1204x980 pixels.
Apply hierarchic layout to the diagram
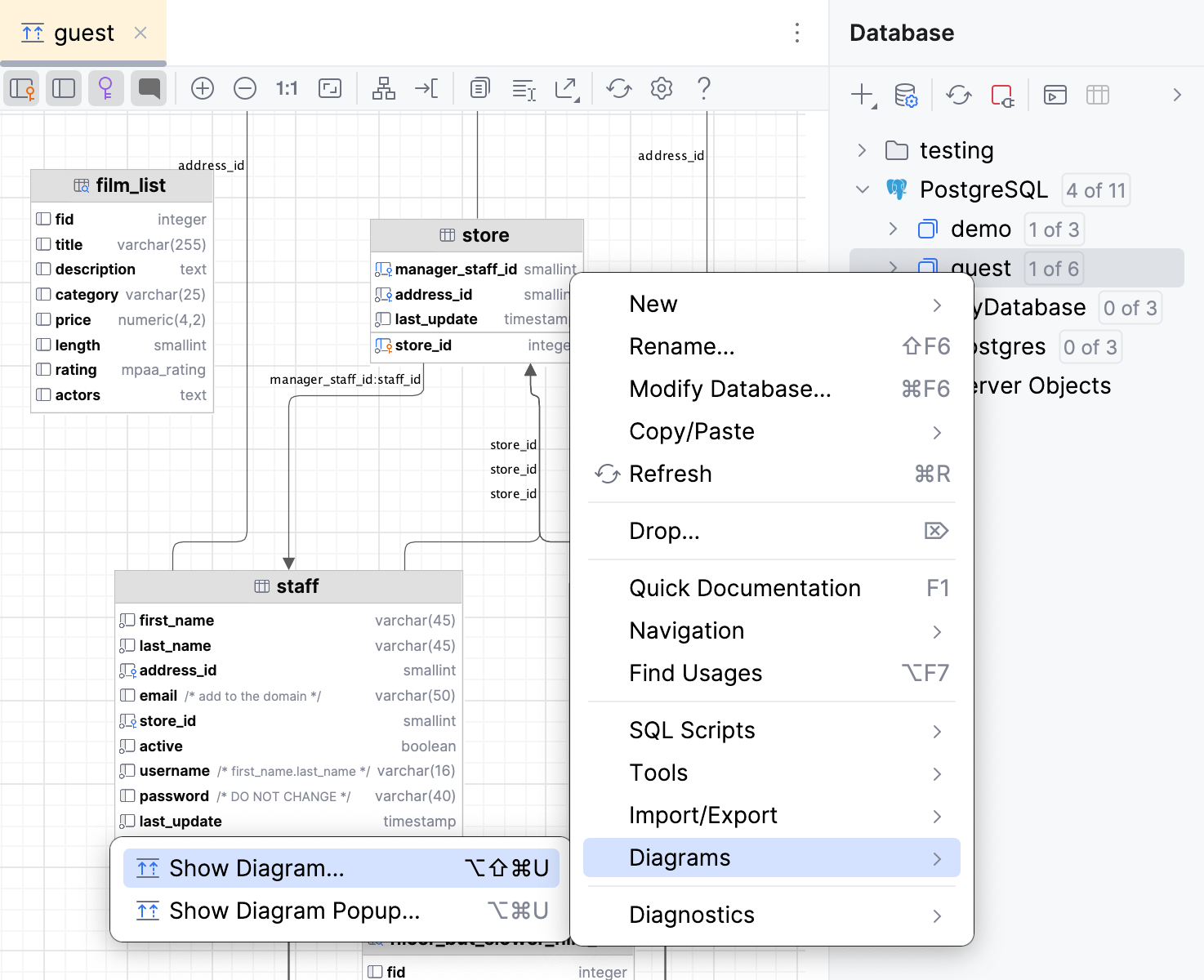384,88
